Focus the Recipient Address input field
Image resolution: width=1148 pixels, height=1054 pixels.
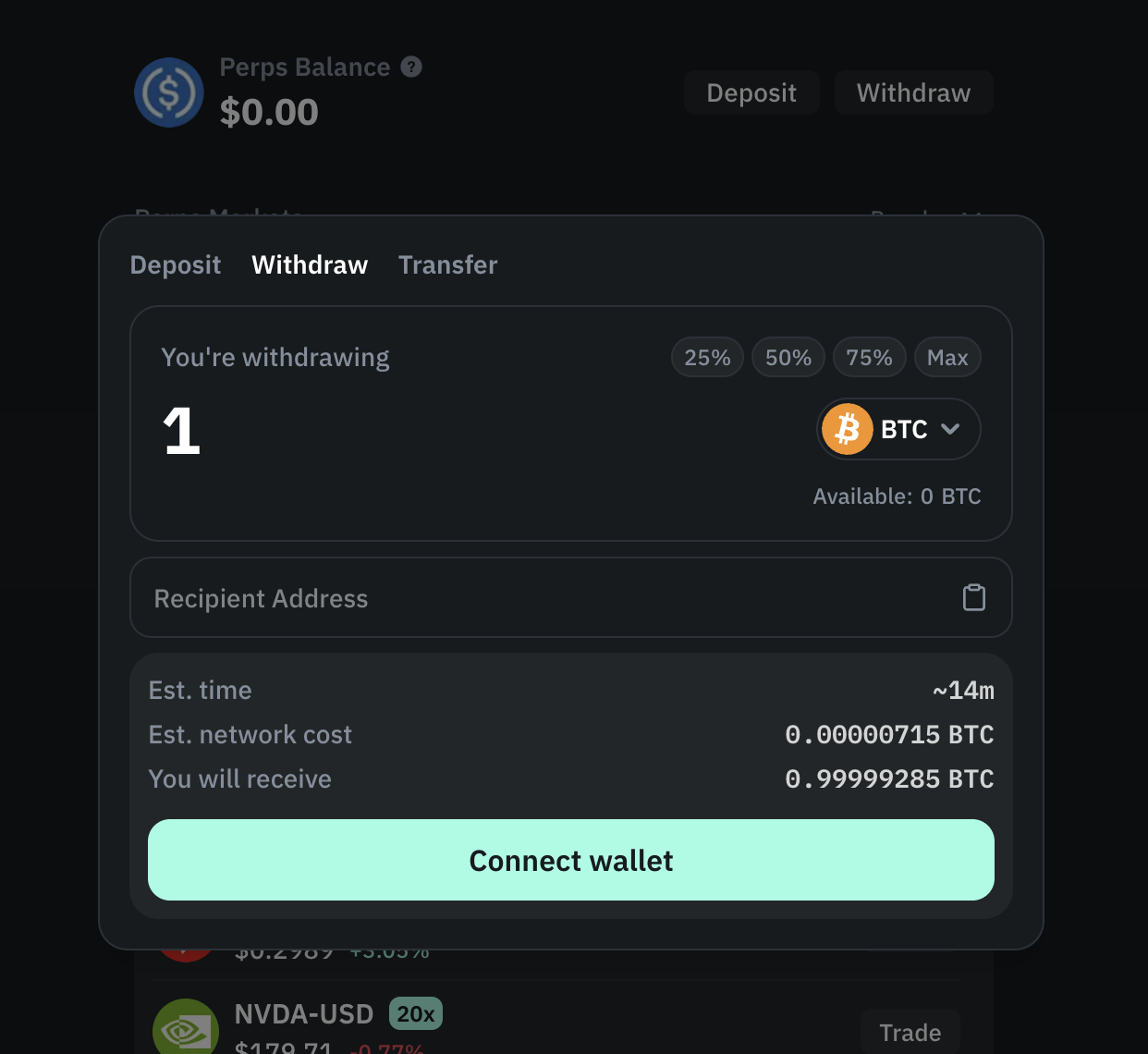coord(545,598)
